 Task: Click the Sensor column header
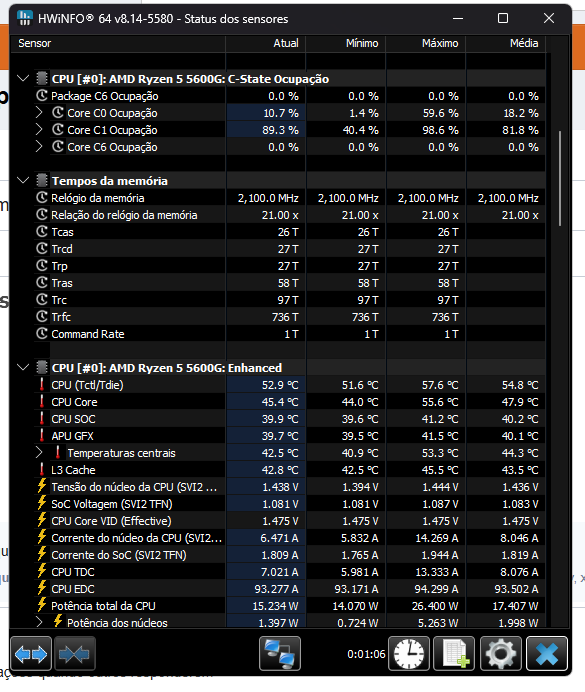pyautogui.click(x=118, y=43)
